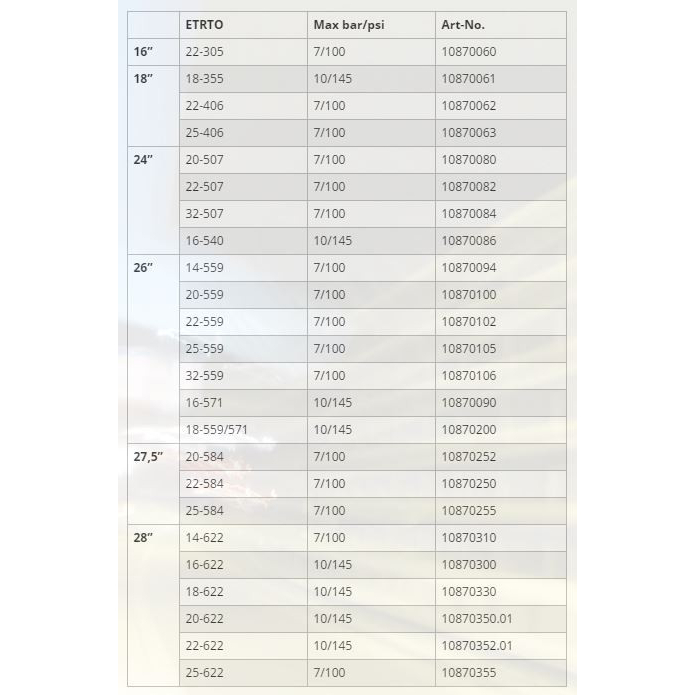Screen dimensions: 695x695
Task: Click article number 10870255
Action: point(469,511)
